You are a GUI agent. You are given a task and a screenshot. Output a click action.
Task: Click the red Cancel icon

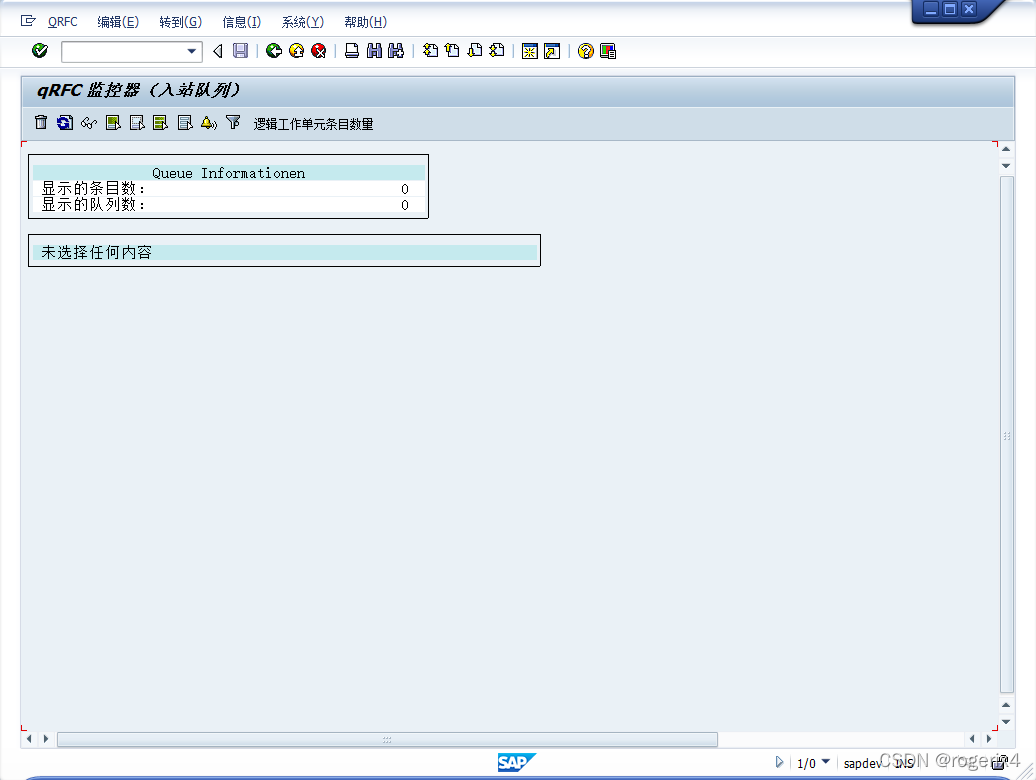pyautogui.click(x=318, y=51)
